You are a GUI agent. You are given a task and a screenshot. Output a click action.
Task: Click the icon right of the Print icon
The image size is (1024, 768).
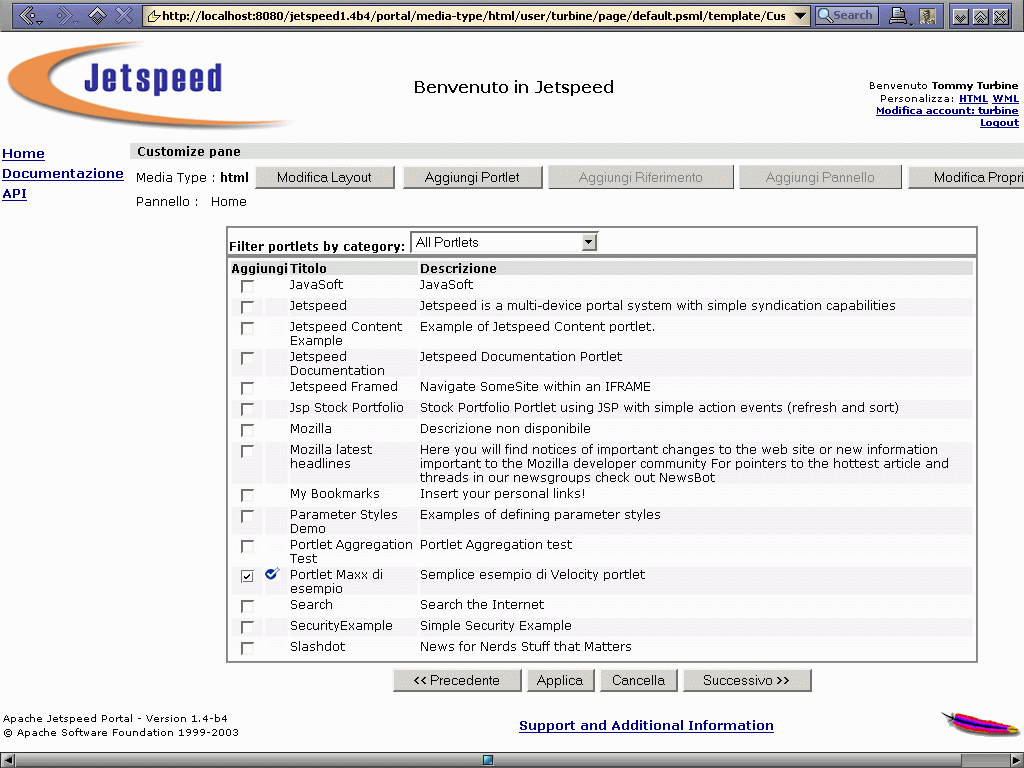[927, 16]
